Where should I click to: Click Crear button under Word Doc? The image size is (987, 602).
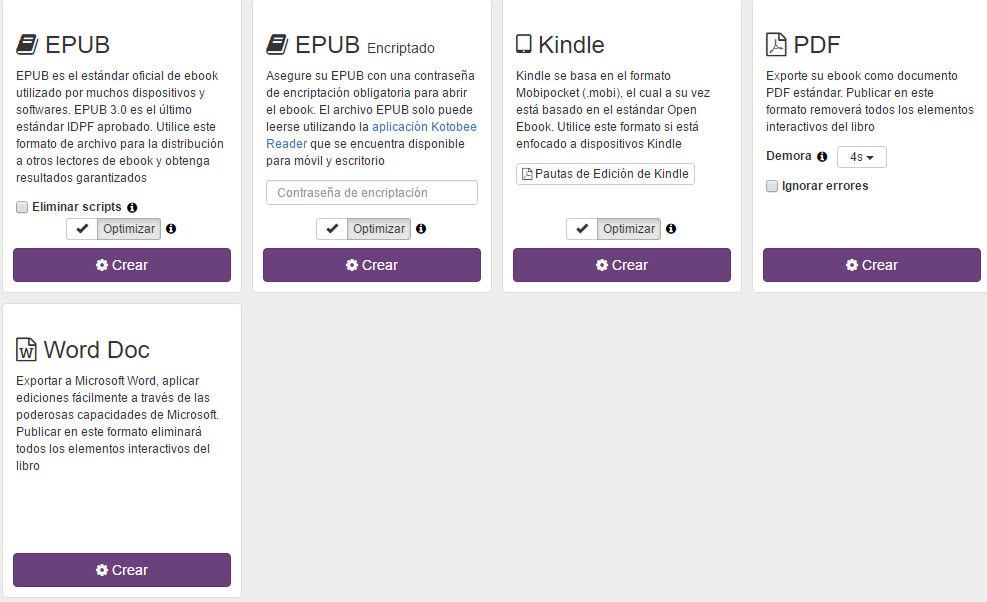point(122,570)
